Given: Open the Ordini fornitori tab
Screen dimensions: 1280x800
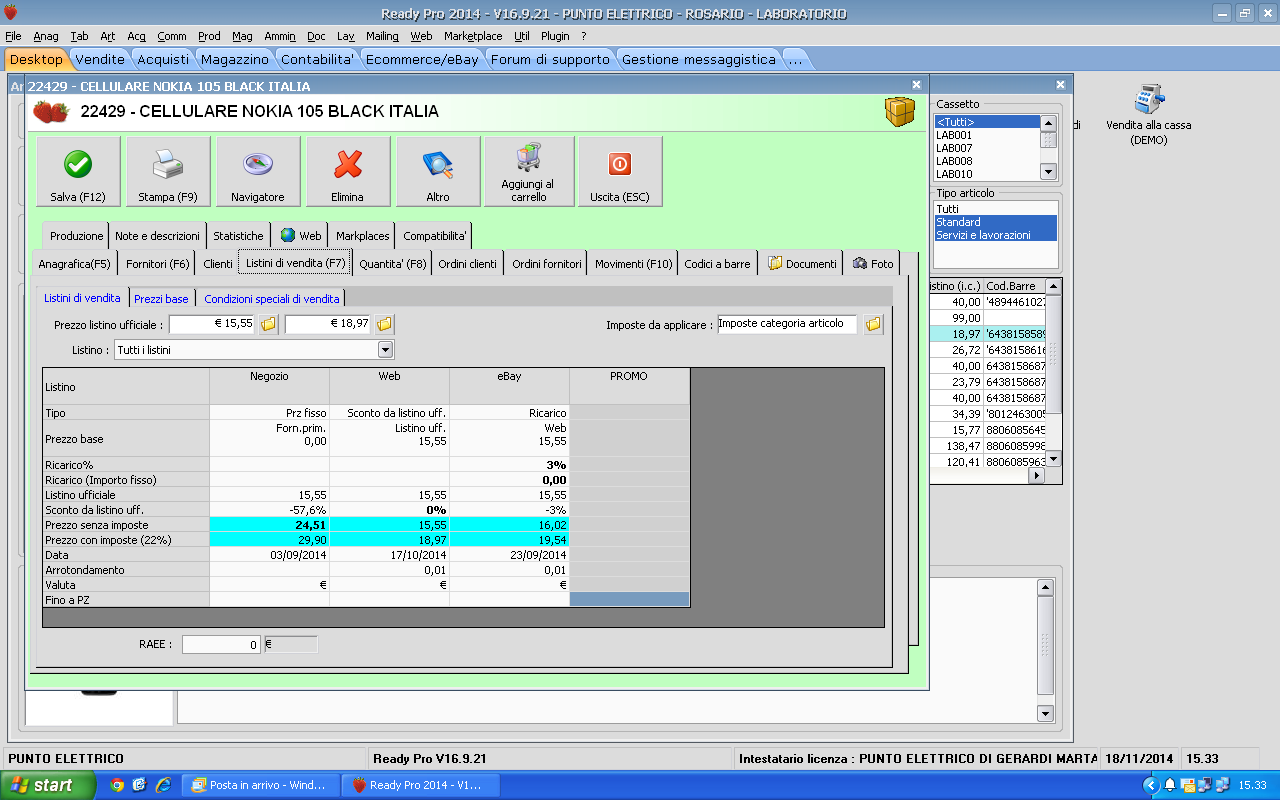Looking at the screenshot, I should (x=546, y=264).
